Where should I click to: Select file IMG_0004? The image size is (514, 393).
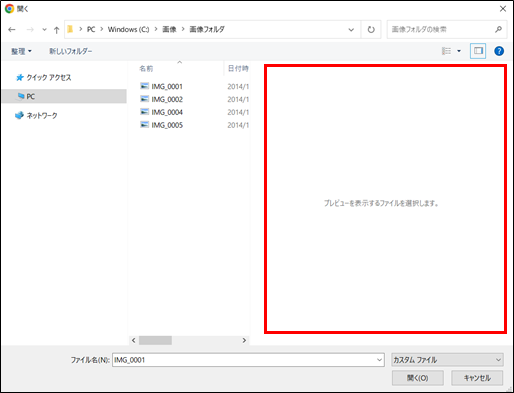click(167, 112)
